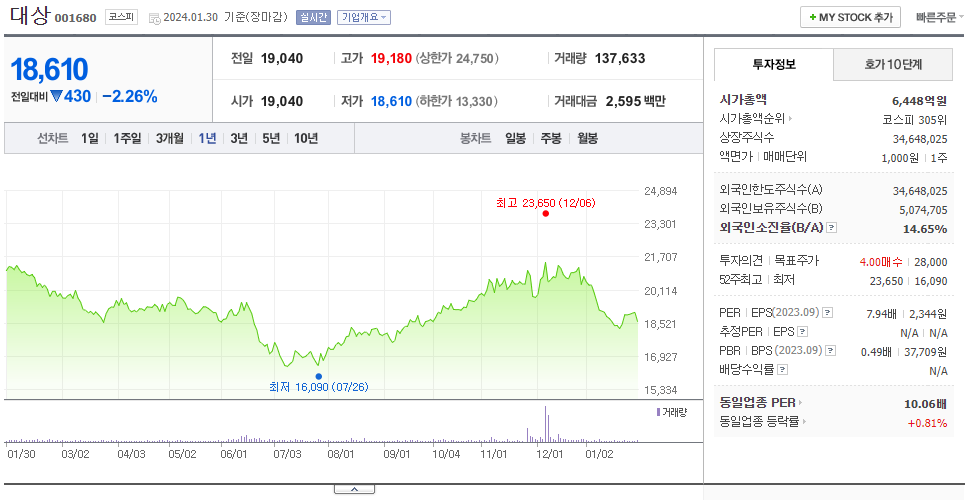
Task: Select the 3개월 line chart period
Action: click(x=170, y=138)
